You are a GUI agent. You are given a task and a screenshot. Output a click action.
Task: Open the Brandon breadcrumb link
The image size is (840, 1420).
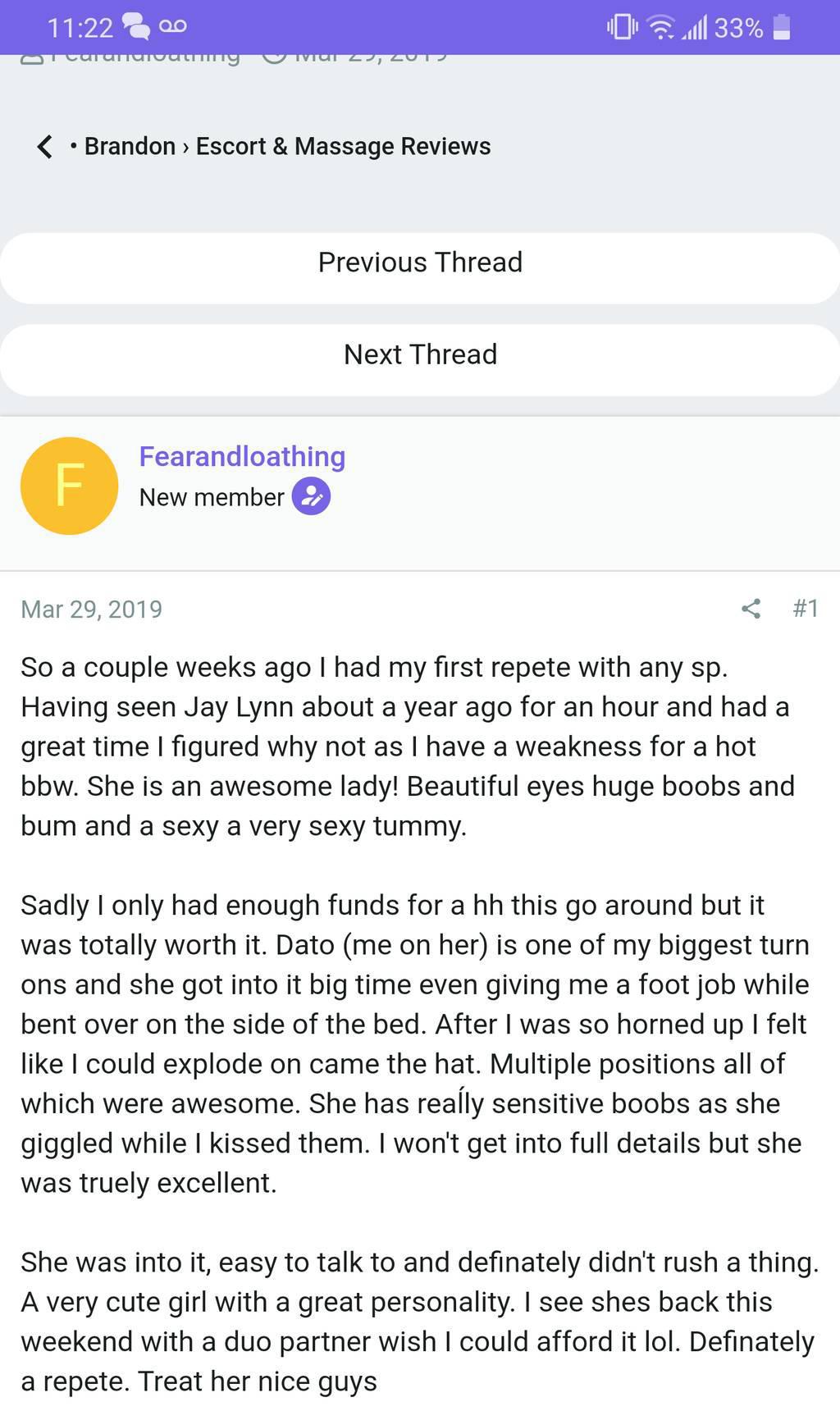[130, 146]
